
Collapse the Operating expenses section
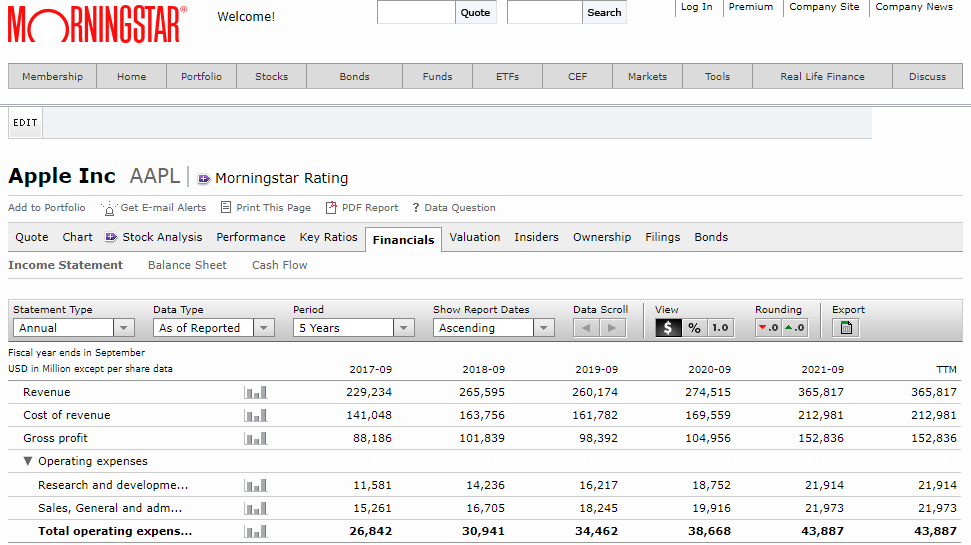coord(27,461)
